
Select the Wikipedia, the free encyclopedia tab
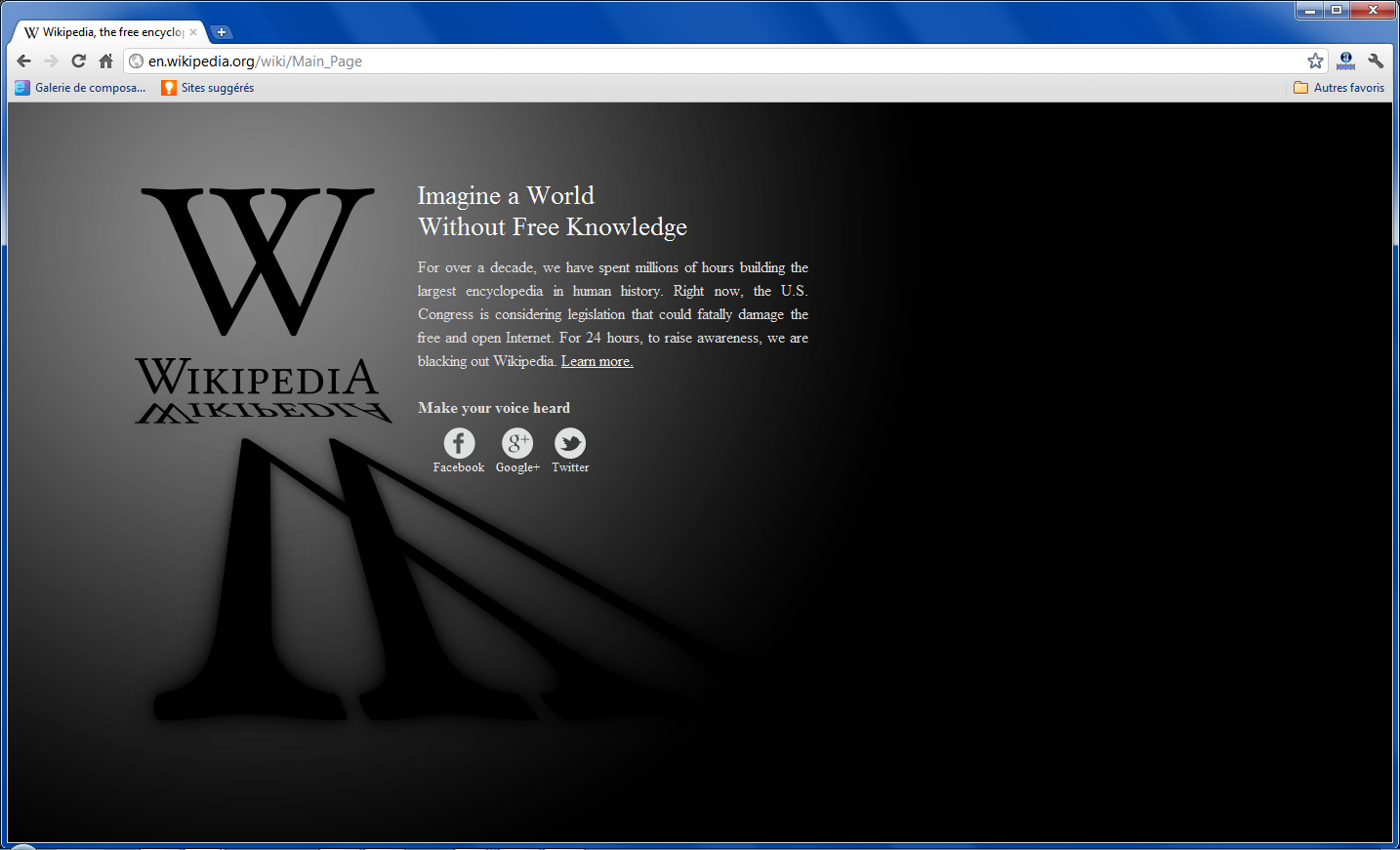[109, 32]
